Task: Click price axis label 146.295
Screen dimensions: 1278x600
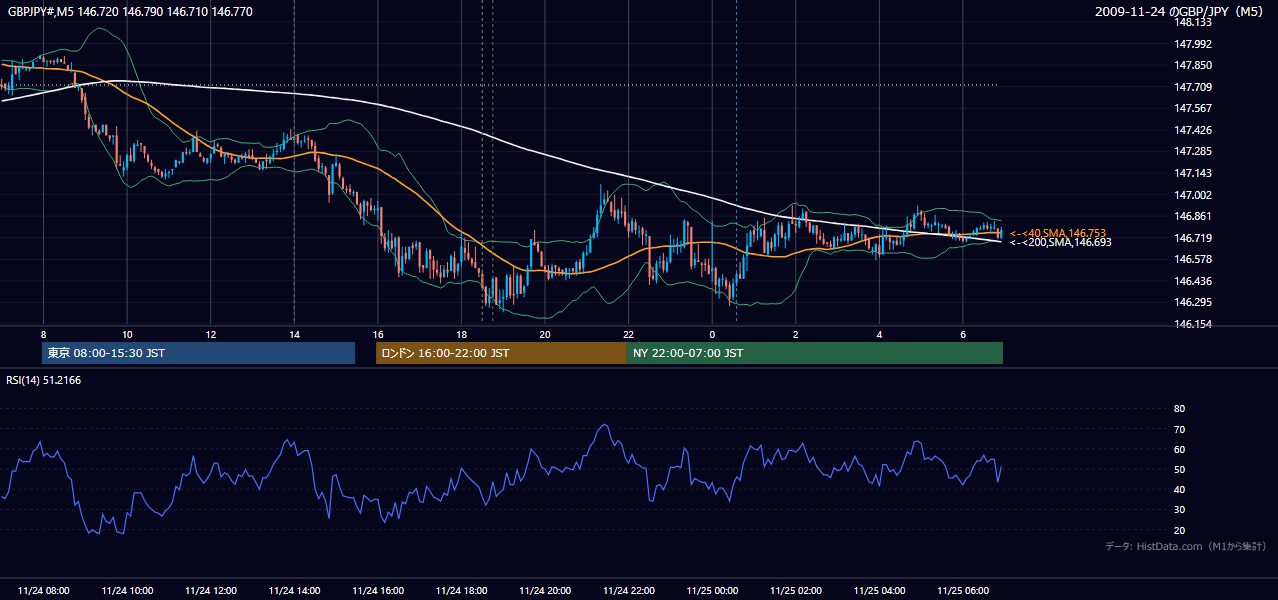Action: point(1193,302)
